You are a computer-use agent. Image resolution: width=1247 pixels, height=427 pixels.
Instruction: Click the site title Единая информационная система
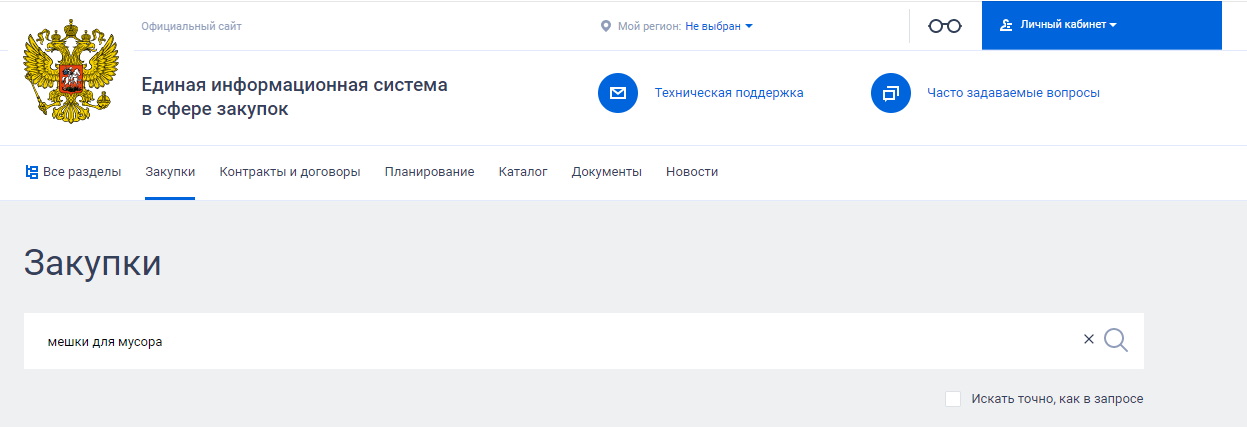[x=295, y=97]
